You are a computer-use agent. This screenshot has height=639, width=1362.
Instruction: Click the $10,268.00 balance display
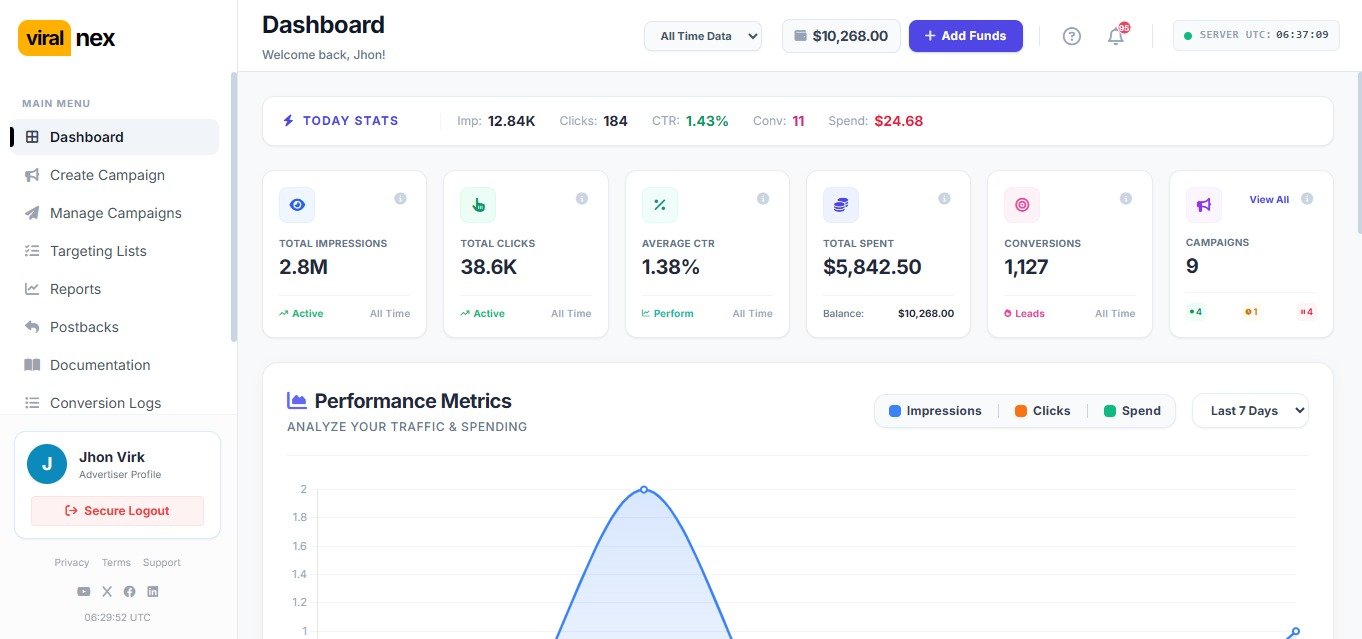coord(841,36)
